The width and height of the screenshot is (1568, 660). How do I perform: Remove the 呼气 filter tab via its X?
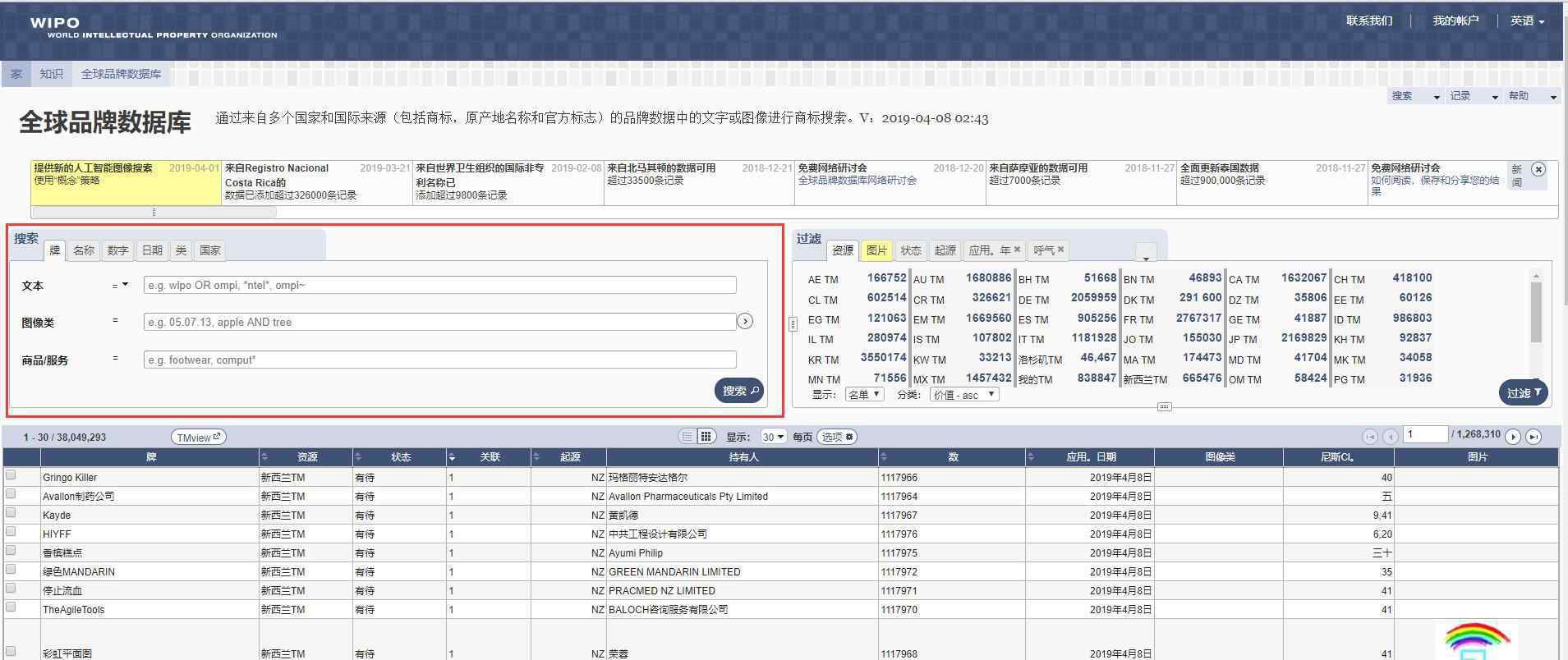[x=1060, y=250]
